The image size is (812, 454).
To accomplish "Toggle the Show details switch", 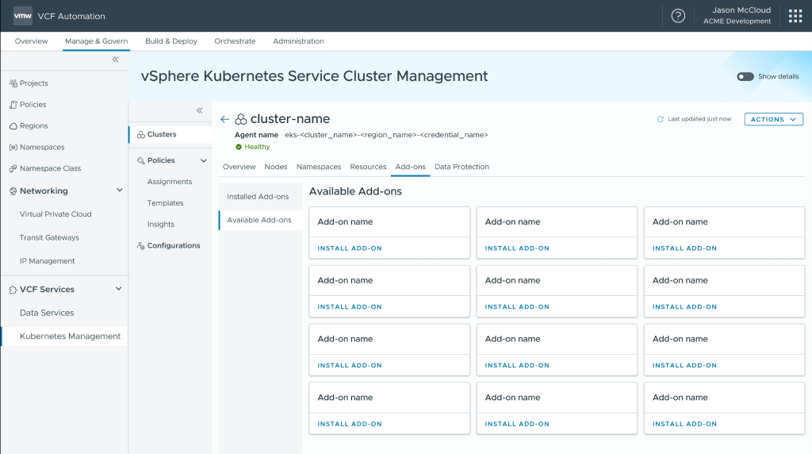I will click(745, 77).
